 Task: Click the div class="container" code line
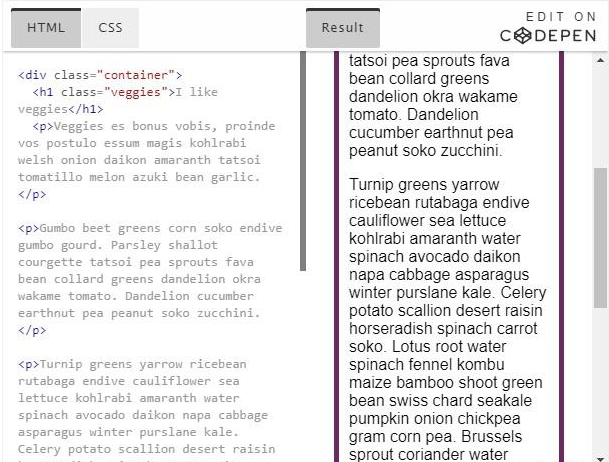click(100, 75)
